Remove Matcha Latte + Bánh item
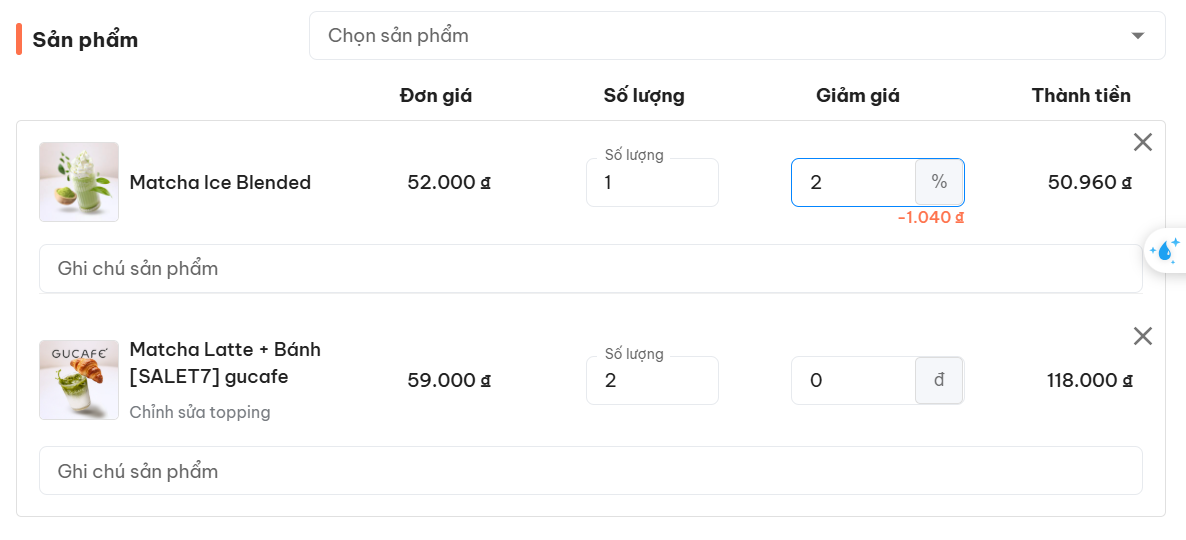 [x=1143, y=336]
